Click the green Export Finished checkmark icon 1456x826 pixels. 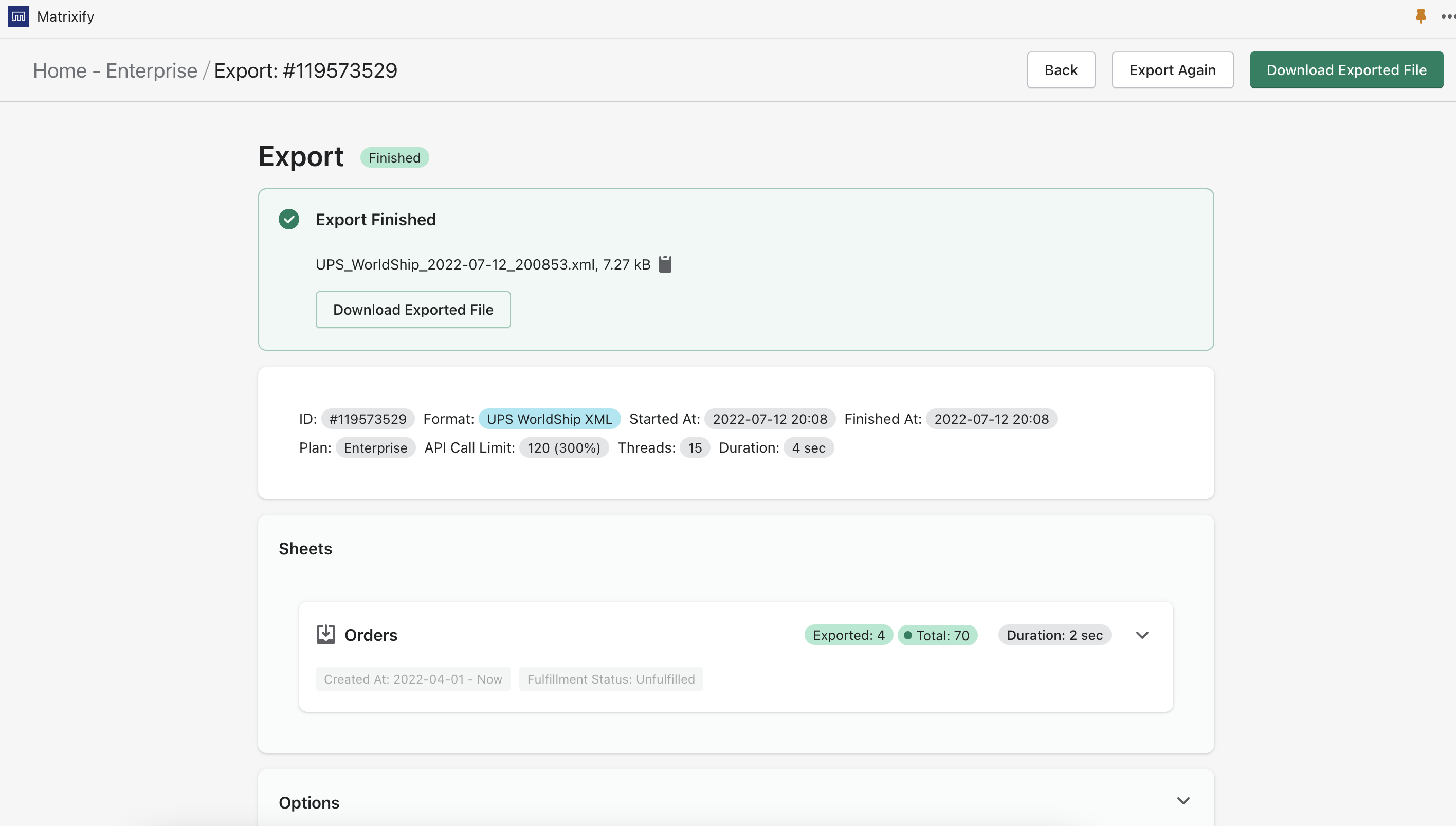click(x=288, y=219)
